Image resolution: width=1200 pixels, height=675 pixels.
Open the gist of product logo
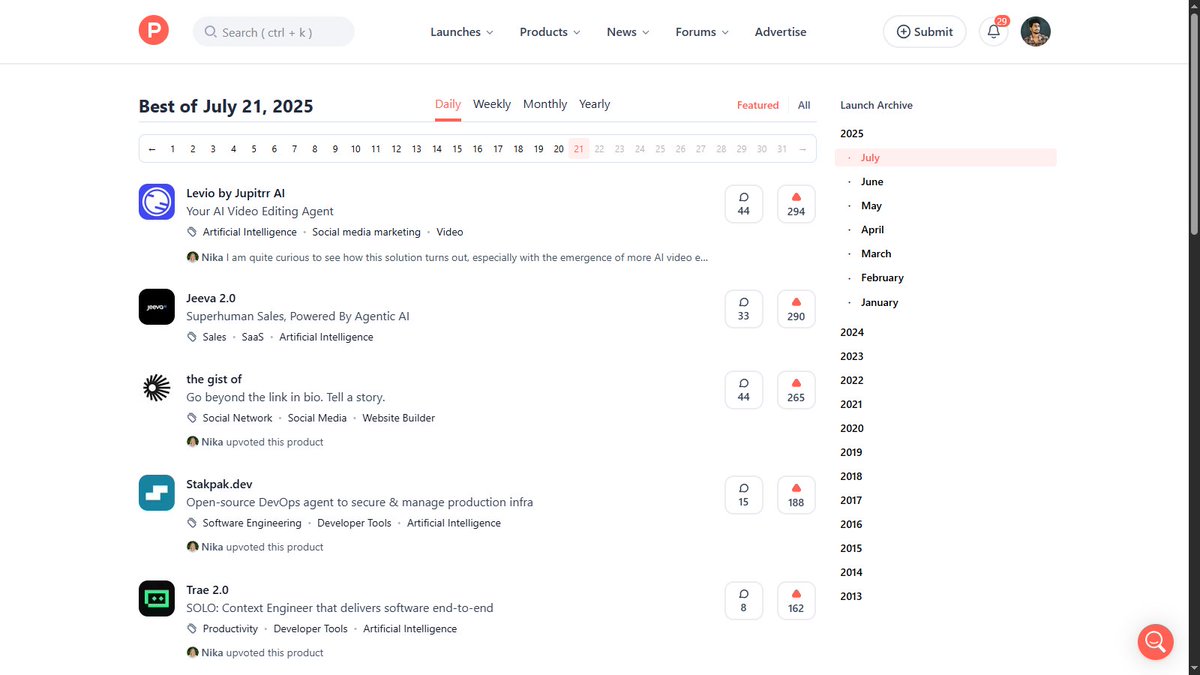coord(157,388)
